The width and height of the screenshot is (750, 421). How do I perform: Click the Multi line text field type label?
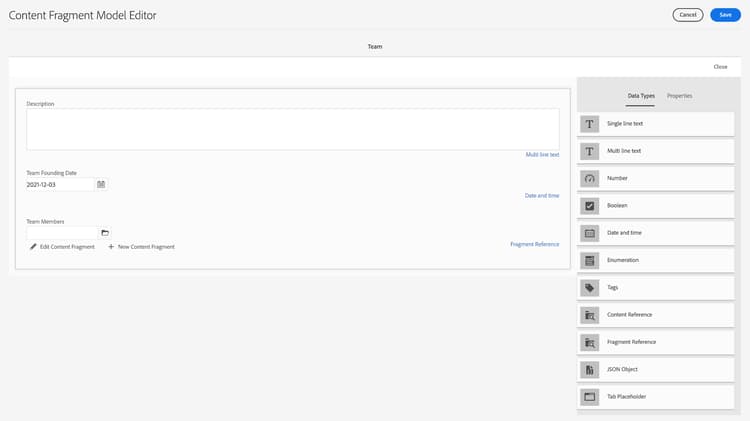pyautogui.click(x=542, y=155)
